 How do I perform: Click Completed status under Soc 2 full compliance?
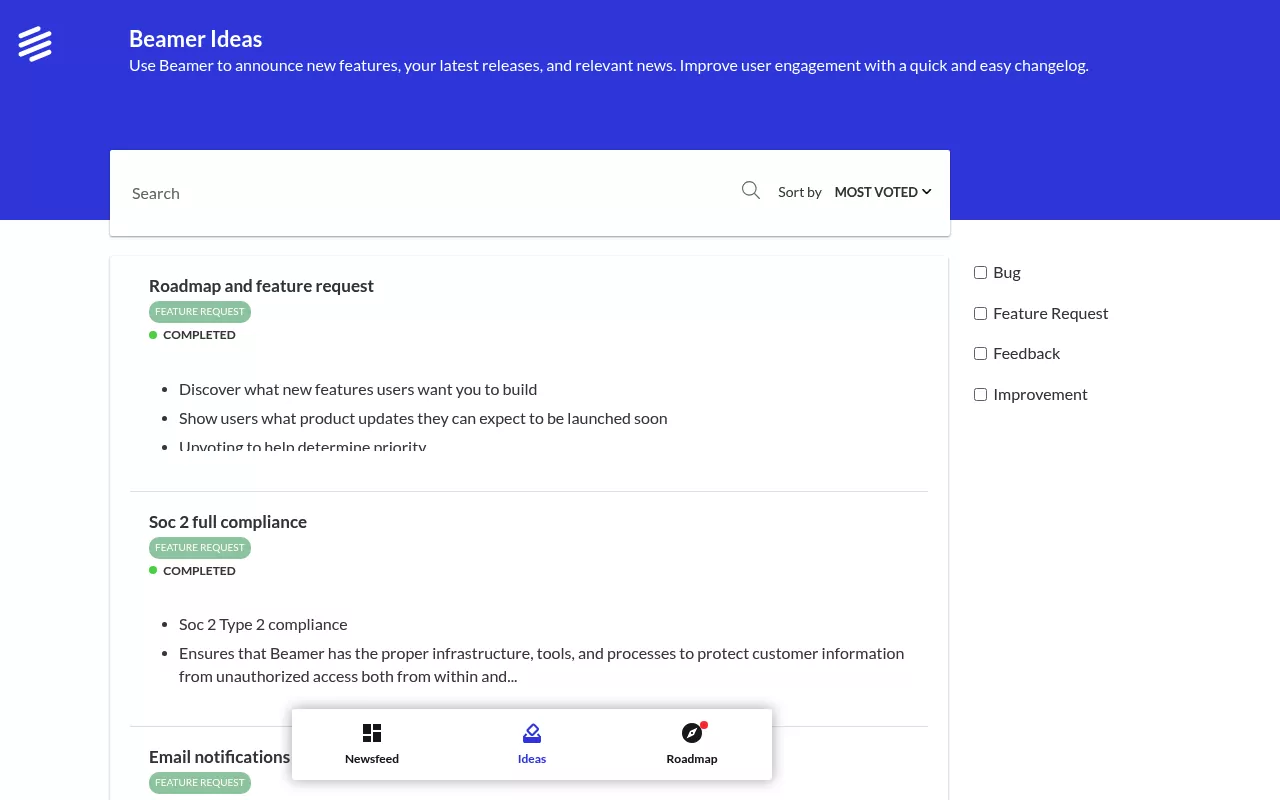192,571
